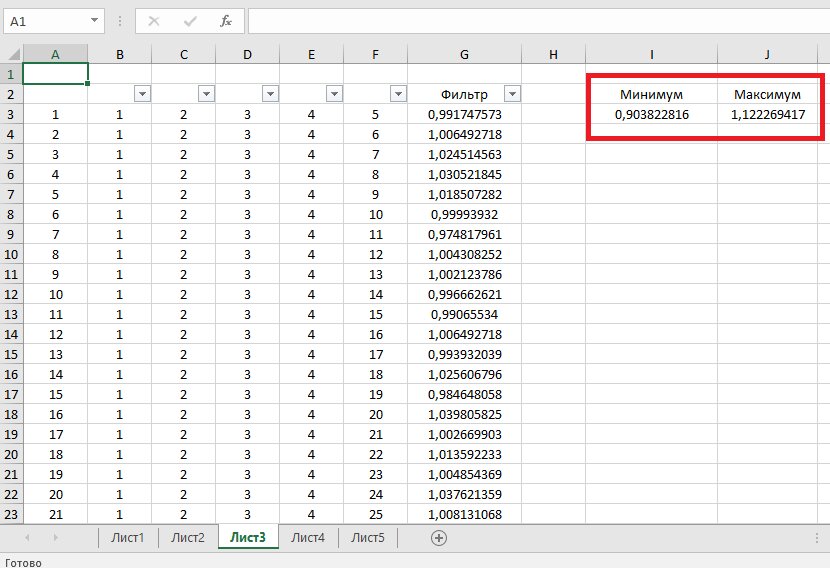Click cell with value 1,037621359
Viewport: 830px width, 568px height.
[x=464, y=494]
